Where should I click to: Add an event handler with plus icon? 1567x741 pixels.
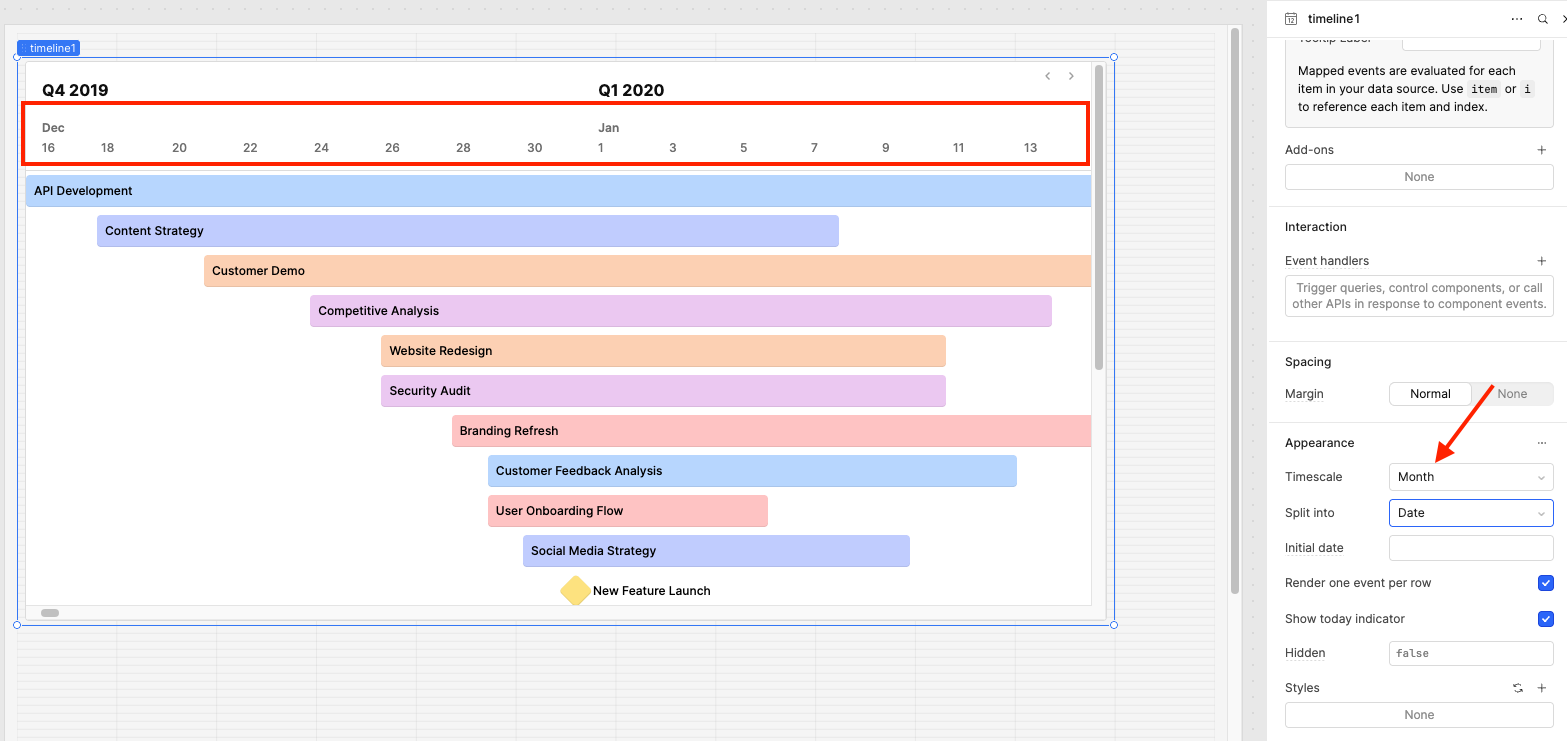(x=1541, y=261)
